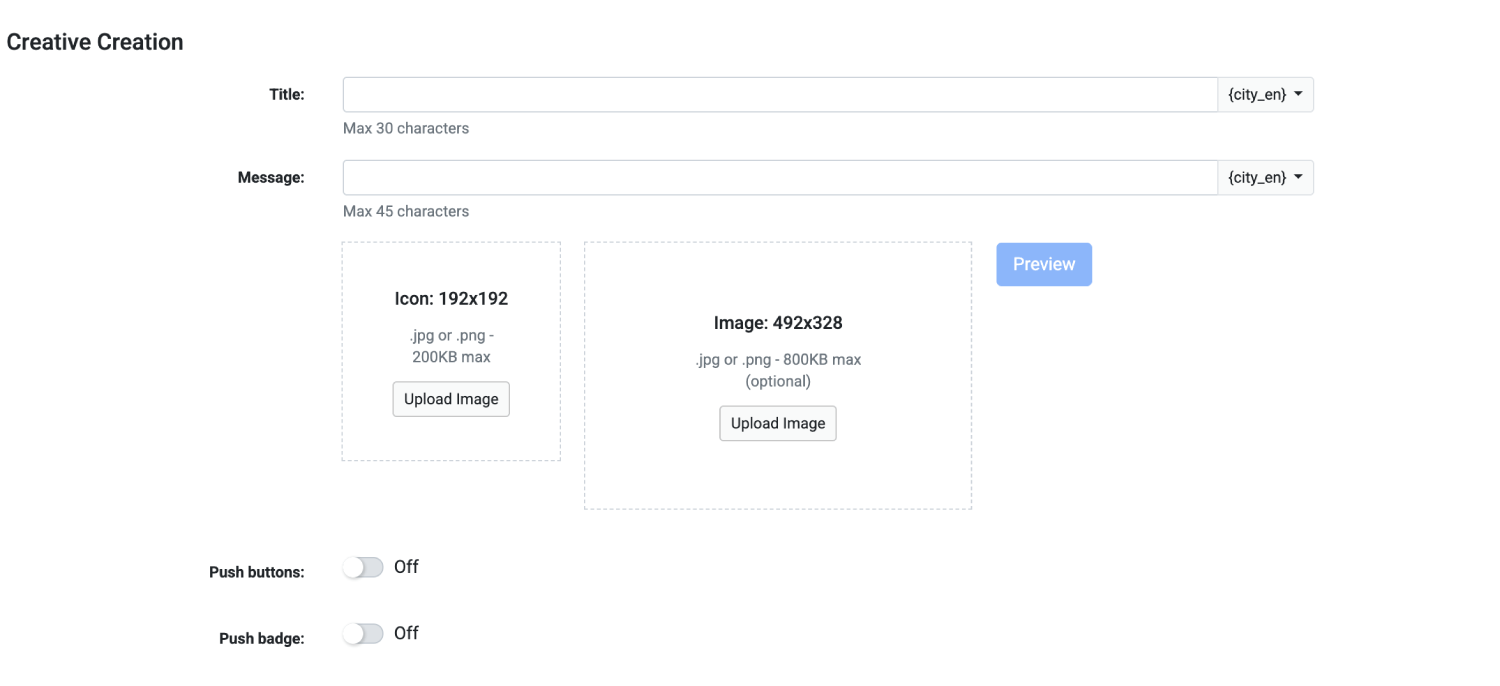Screen dimensions: 1500x686
Task: Toggle the Push badge switch
Action: click(363, 634)
